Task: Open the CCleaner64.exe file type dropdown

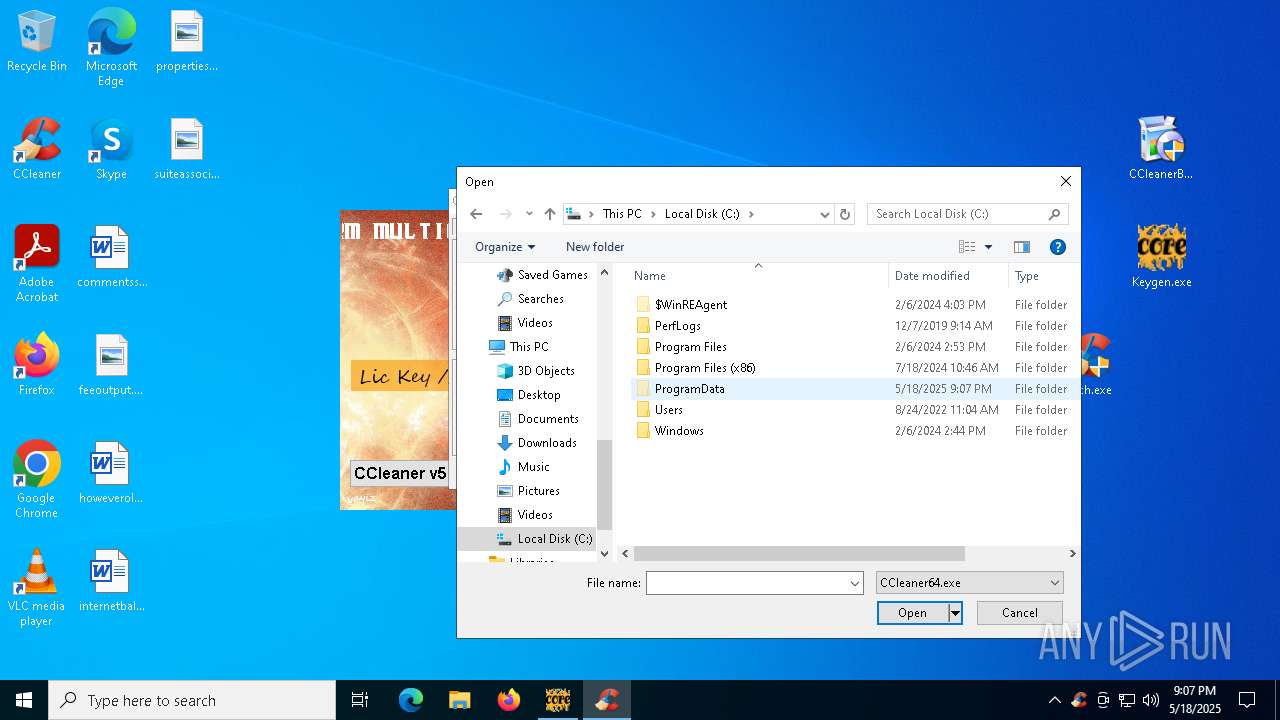Action: [x=970, y=583]
